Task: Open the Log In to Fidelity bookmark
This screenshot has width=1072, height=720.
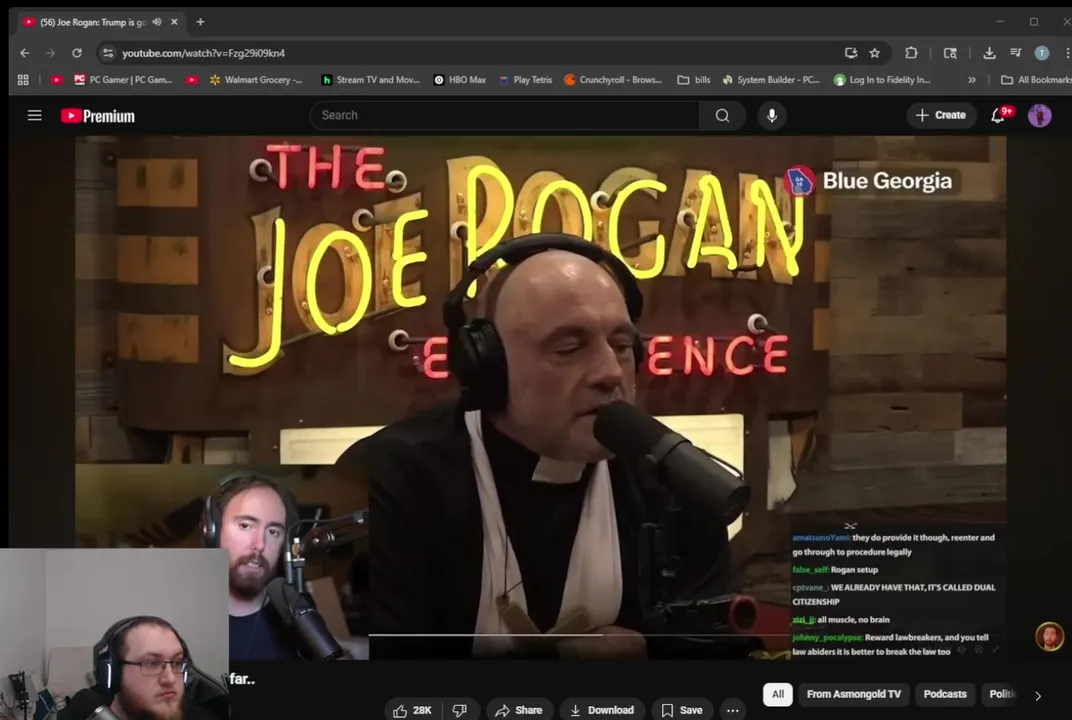Action: (x=882, y=80)
